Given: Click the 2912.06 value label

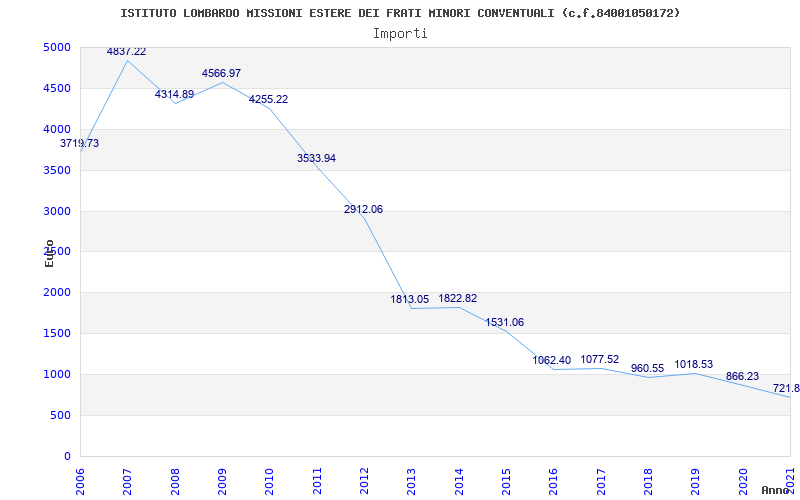Looking at the screenshot, I should tap(363, 209).
